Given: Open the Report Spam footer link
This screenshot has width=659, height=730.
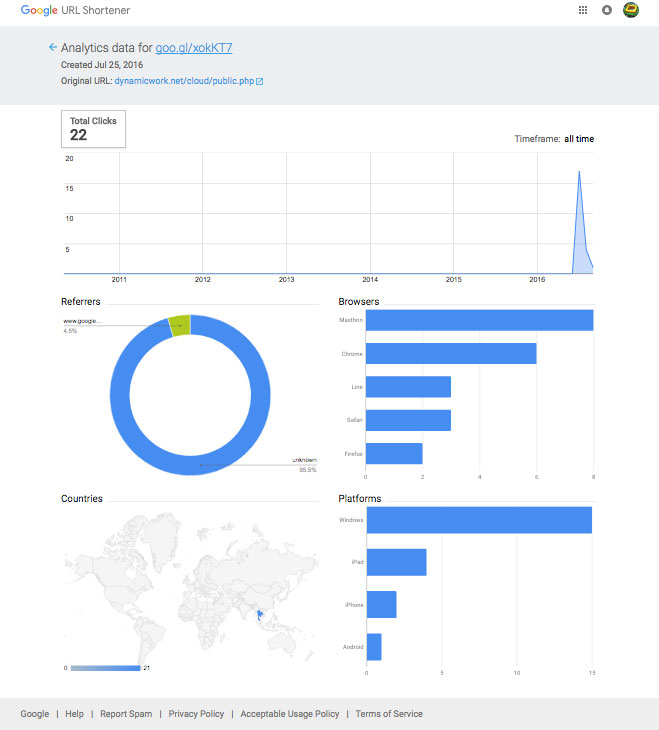Looking at the screenshot, I should (x=126, y=714).
